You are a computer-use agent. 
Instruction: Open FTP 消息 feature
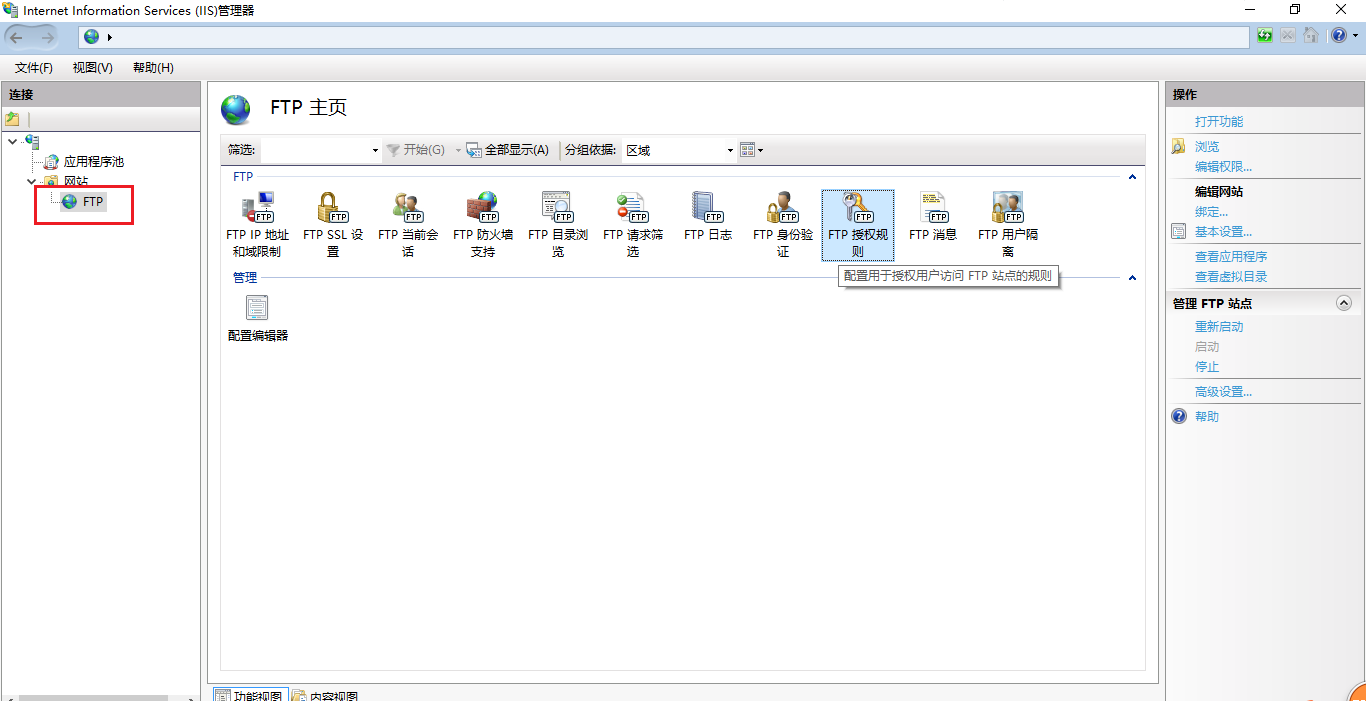(933, 218)
